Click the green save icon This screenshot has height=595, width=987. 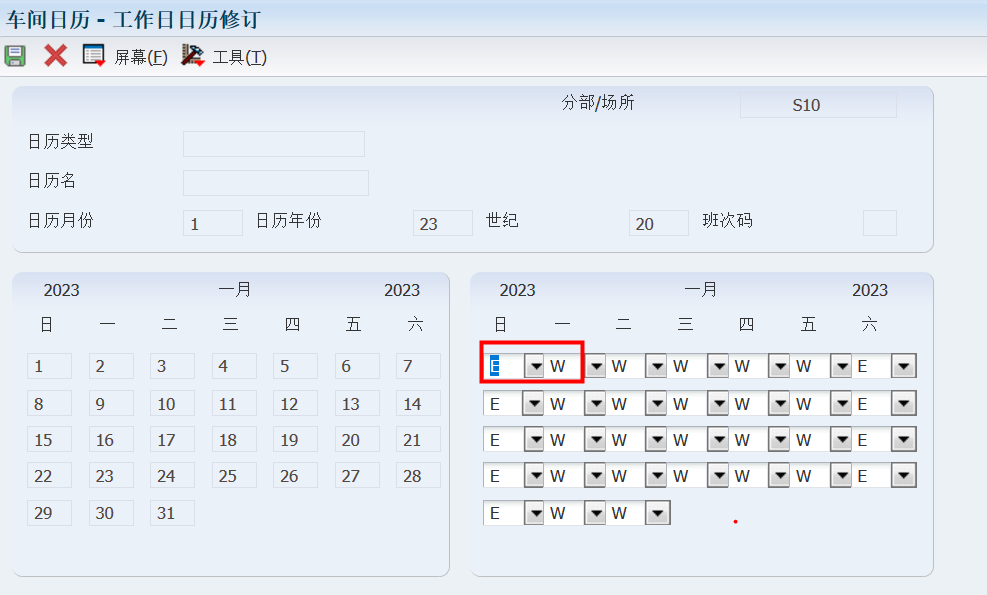(x=15, y=56)
